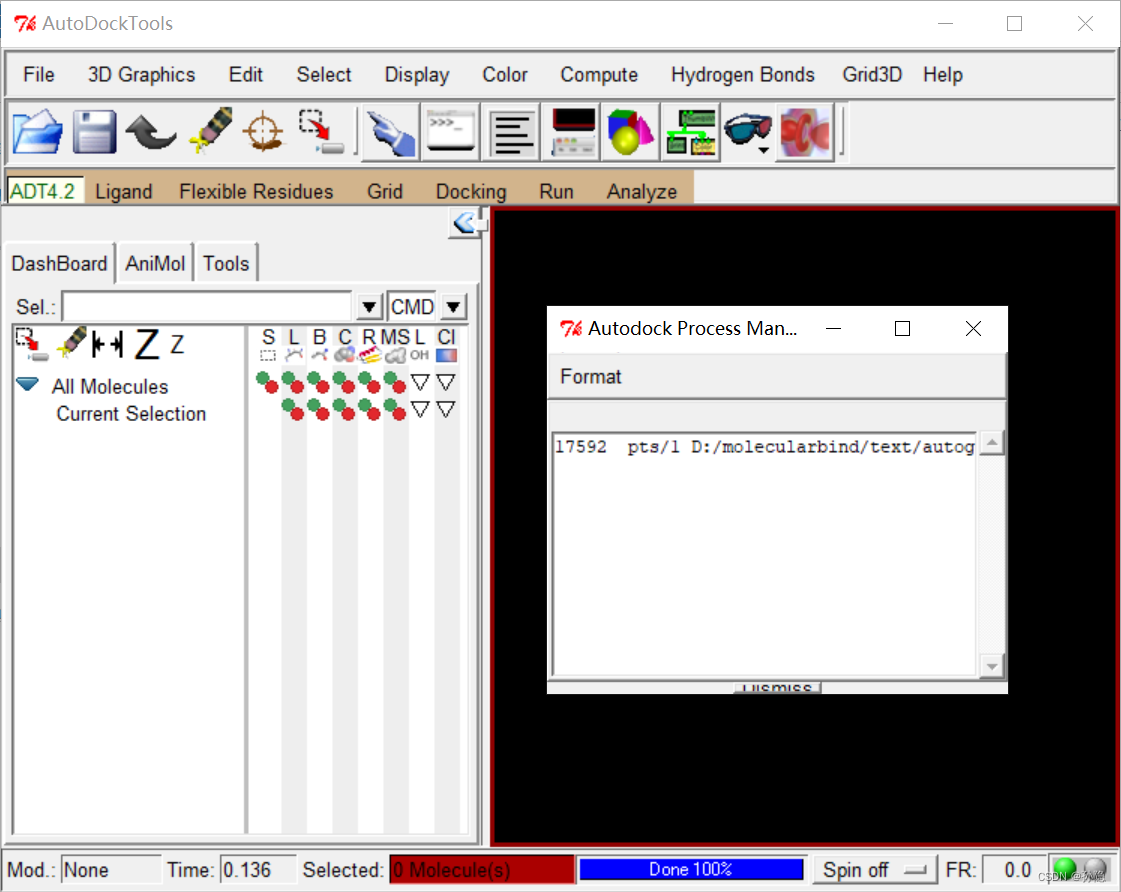Toggle ball-and-stick for All Molecules

point(318,382)
